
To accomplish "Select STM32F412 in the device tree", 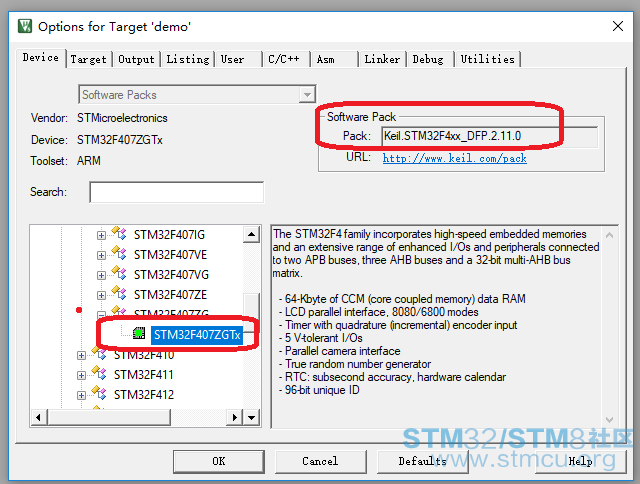I will (144, 395).
